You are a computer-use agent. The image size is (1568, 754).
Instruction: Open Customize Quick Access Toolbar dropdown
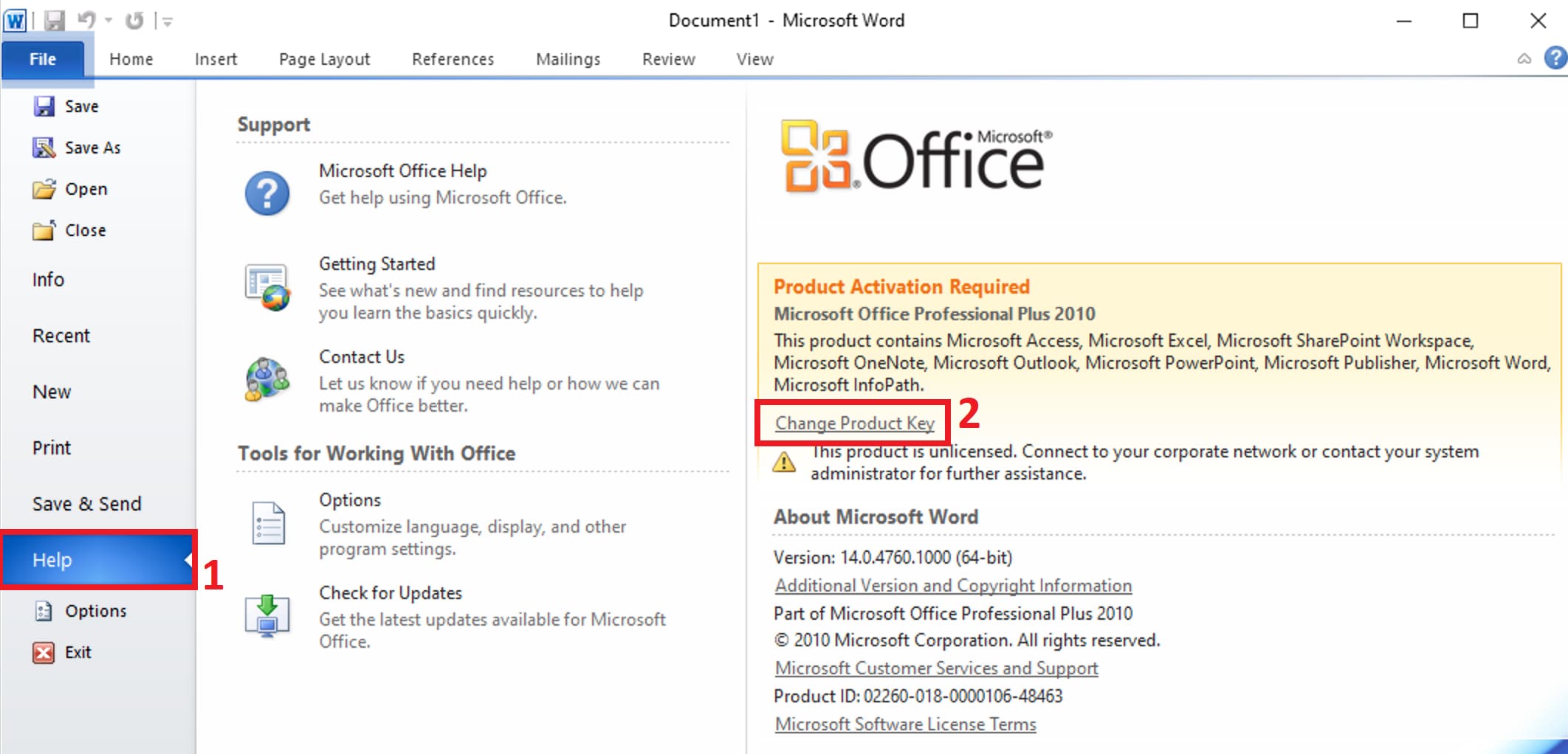pos(168,22)
